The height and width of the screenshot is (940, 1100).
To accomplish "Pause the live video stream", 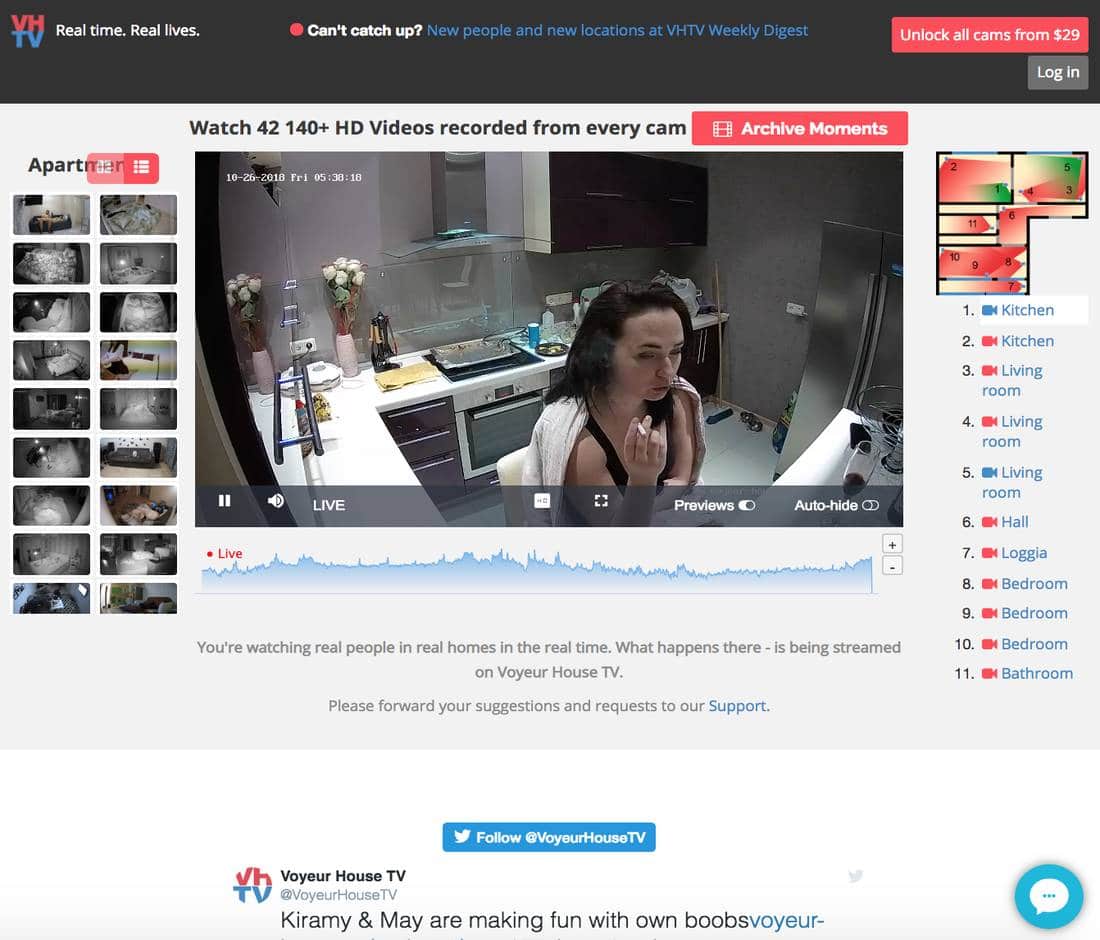I will point(224,501).
